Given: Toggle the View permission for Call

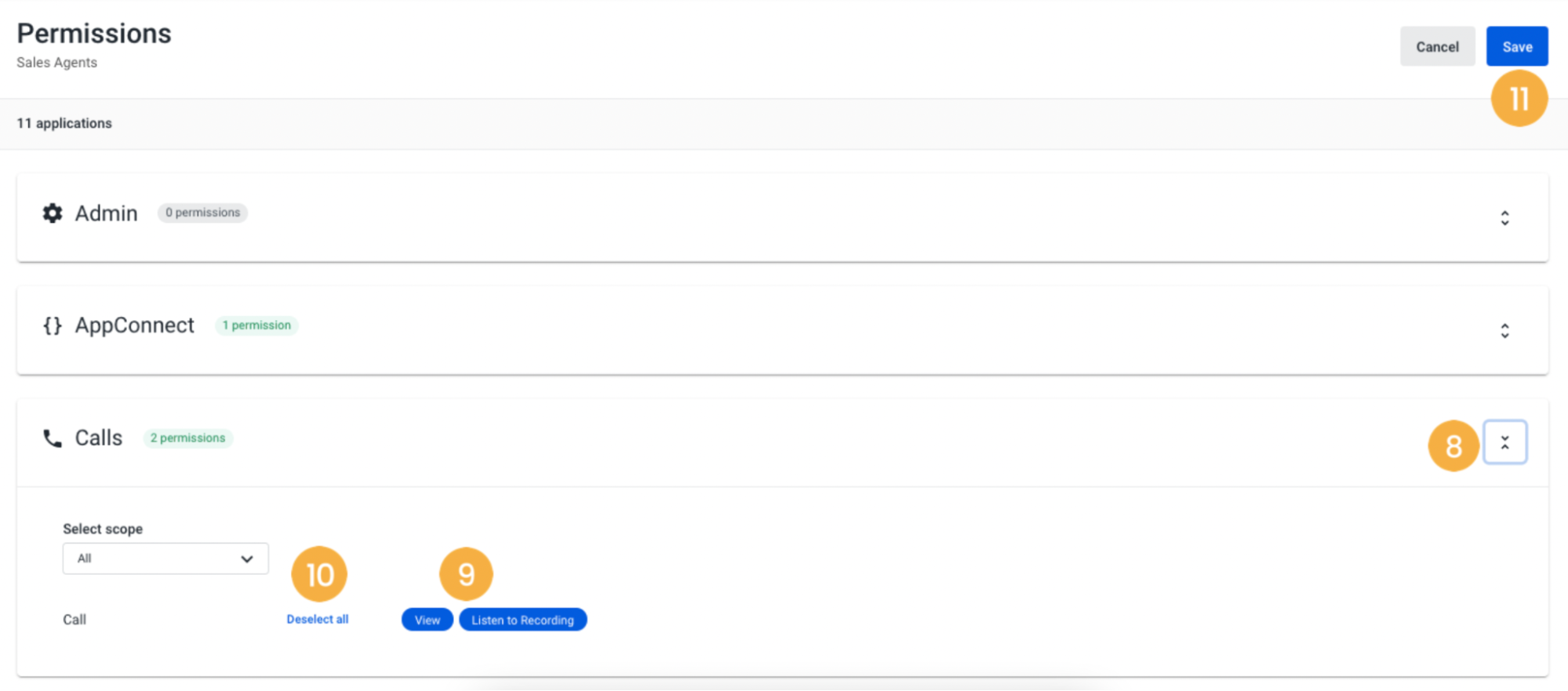Looking at the screenshot, I should [x=427, y=620].
